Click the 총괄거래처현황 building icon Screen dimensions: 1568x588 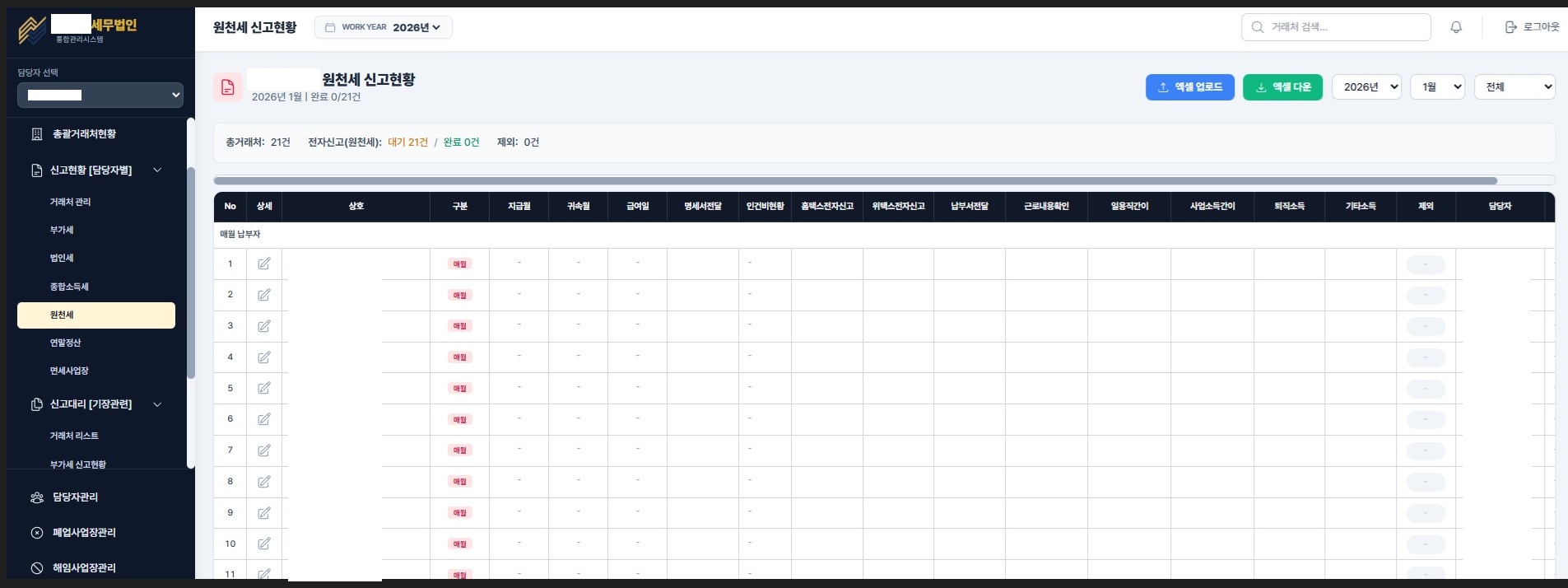click(x=37, y=133)
